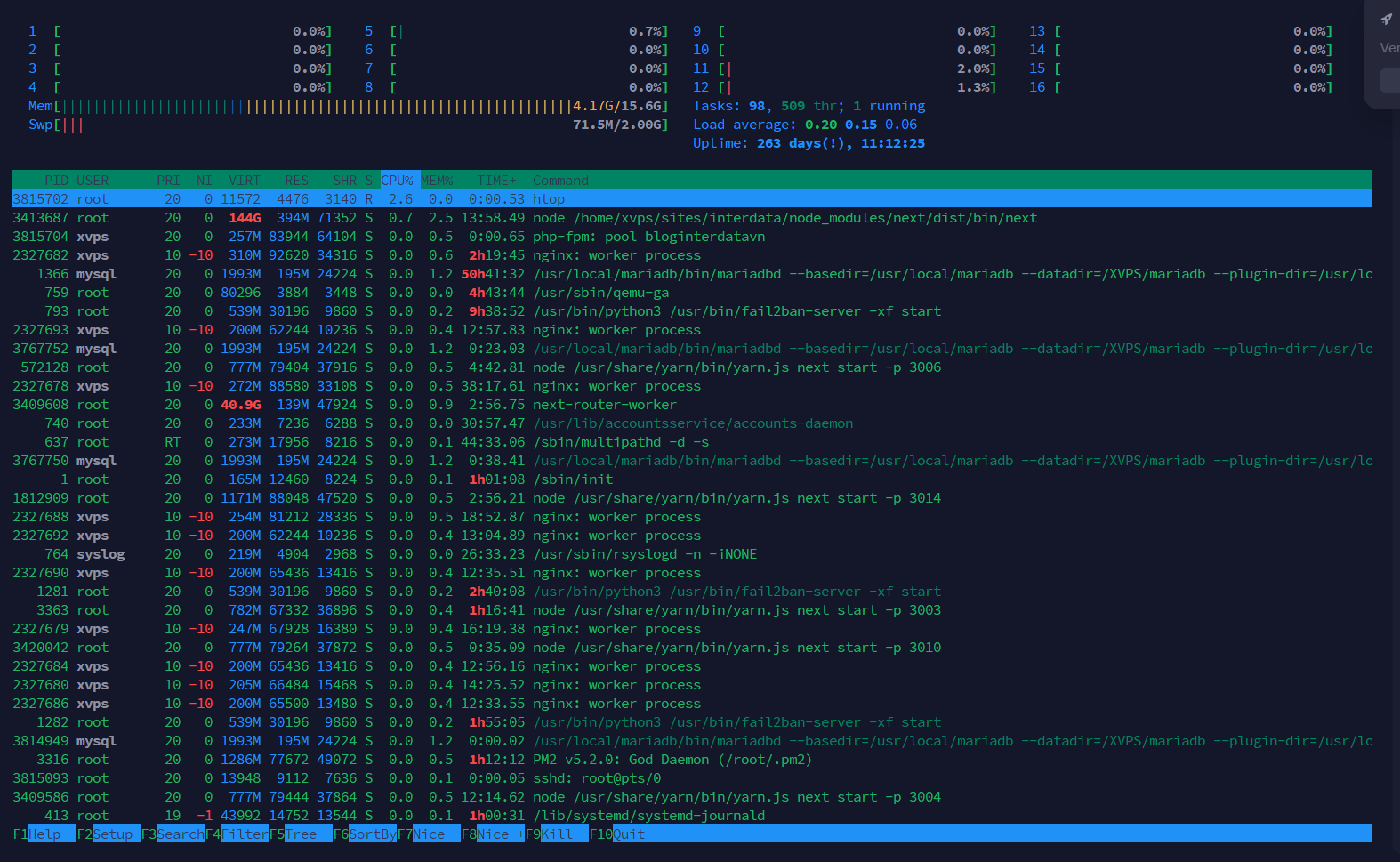1400x862 pixels.
Task: Sort by the VIRT column header
Action: pos(245,180)
